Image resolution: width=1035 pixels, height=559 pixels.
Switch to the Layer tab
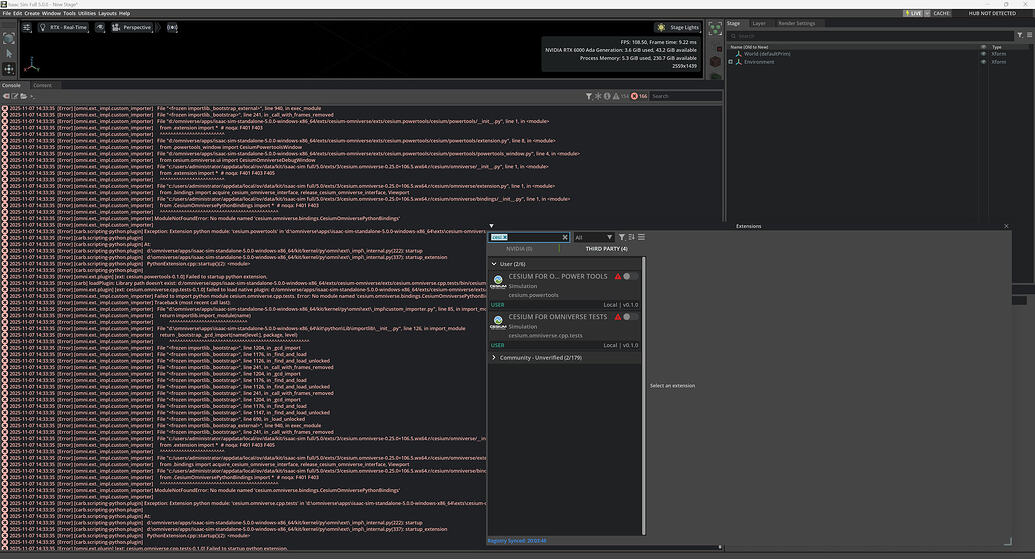(x=759, y=23)
